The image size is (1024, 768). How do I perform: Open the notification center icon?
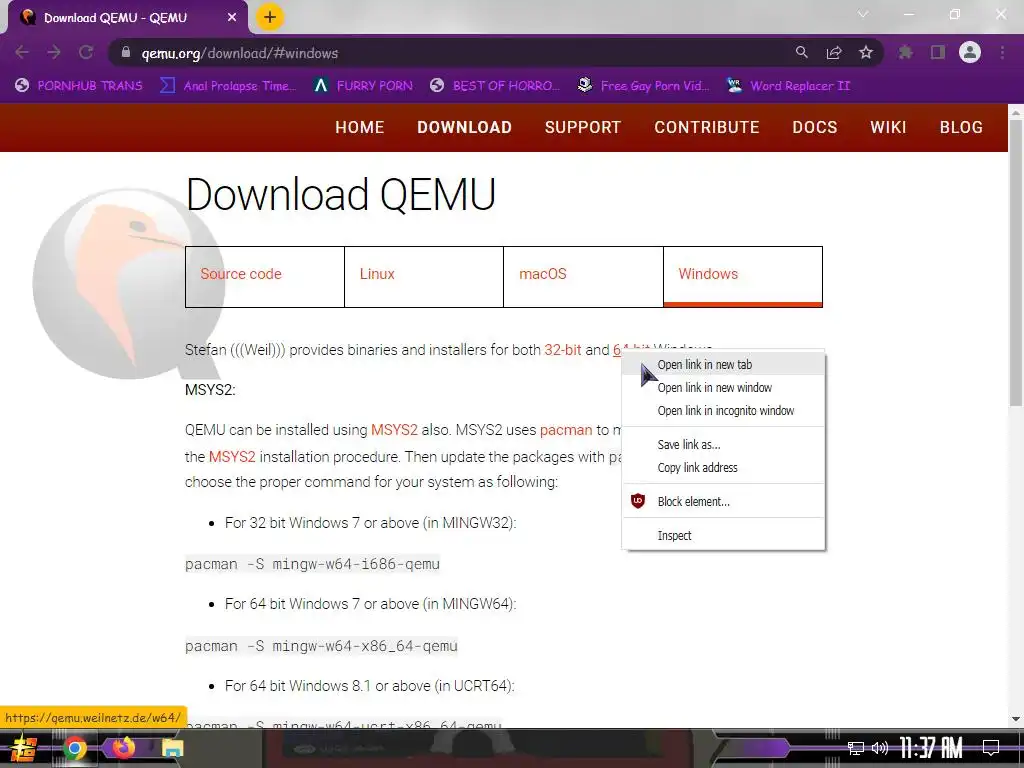click(x=991, y=747)
